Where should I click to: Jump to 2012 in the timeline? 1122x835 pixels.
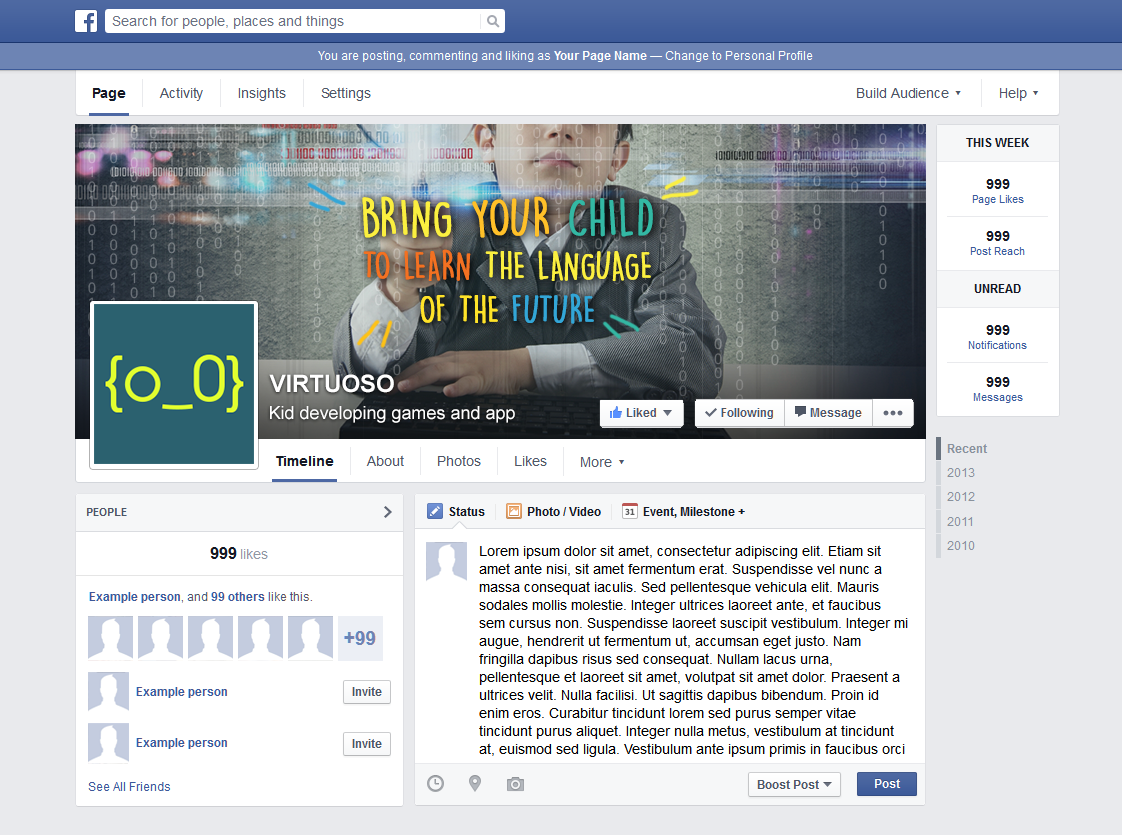[x=961, y=497]
